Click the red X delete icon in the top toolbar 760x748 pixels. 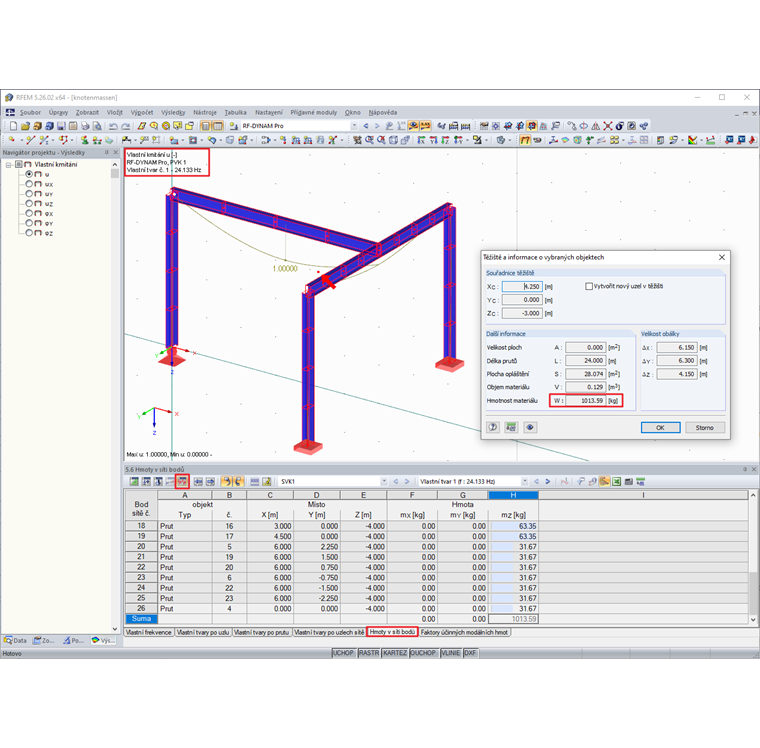(608, 126)
